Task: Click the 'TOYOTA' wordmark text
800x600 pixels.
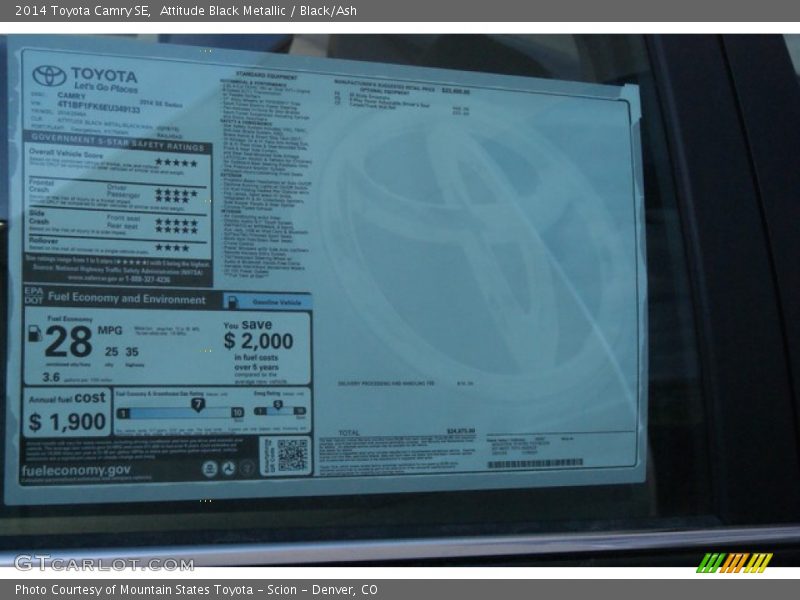Action: [x=104, y=76]
